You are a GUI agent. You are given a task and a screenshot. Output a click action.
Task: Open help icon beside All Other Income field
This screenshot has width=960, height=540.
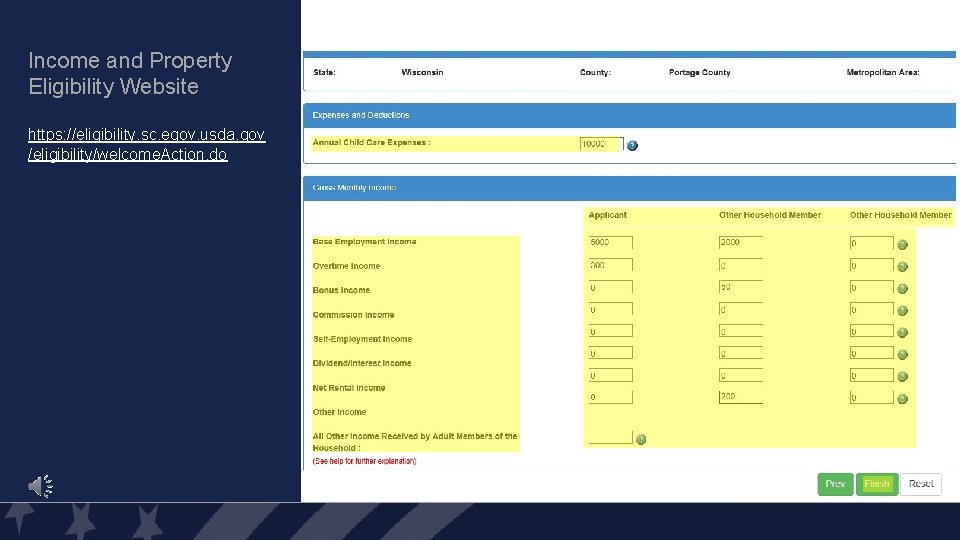(641, 440)
